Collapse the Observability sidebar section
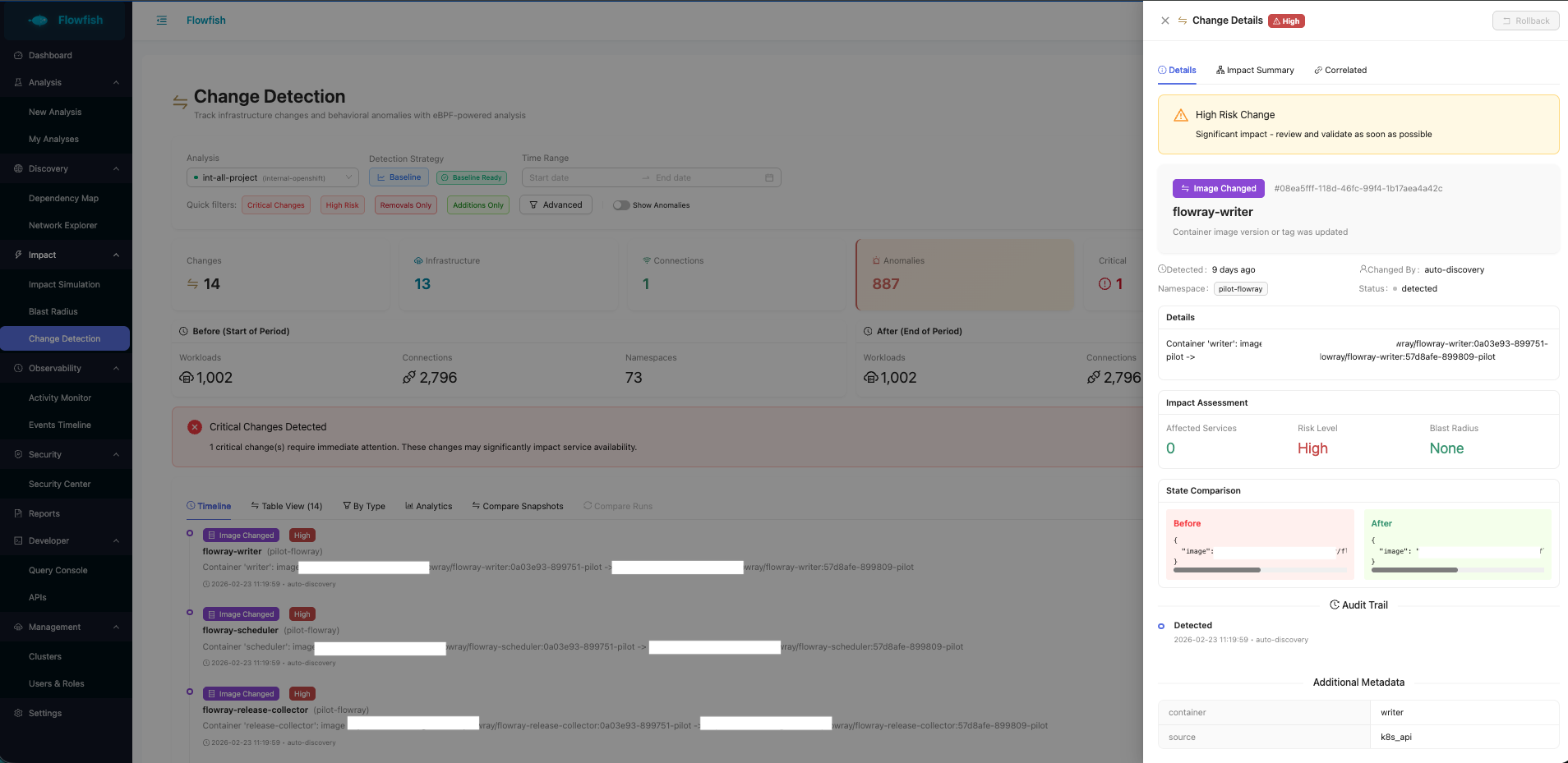The height and width of the screenshot is (763, 1568). 116,368
